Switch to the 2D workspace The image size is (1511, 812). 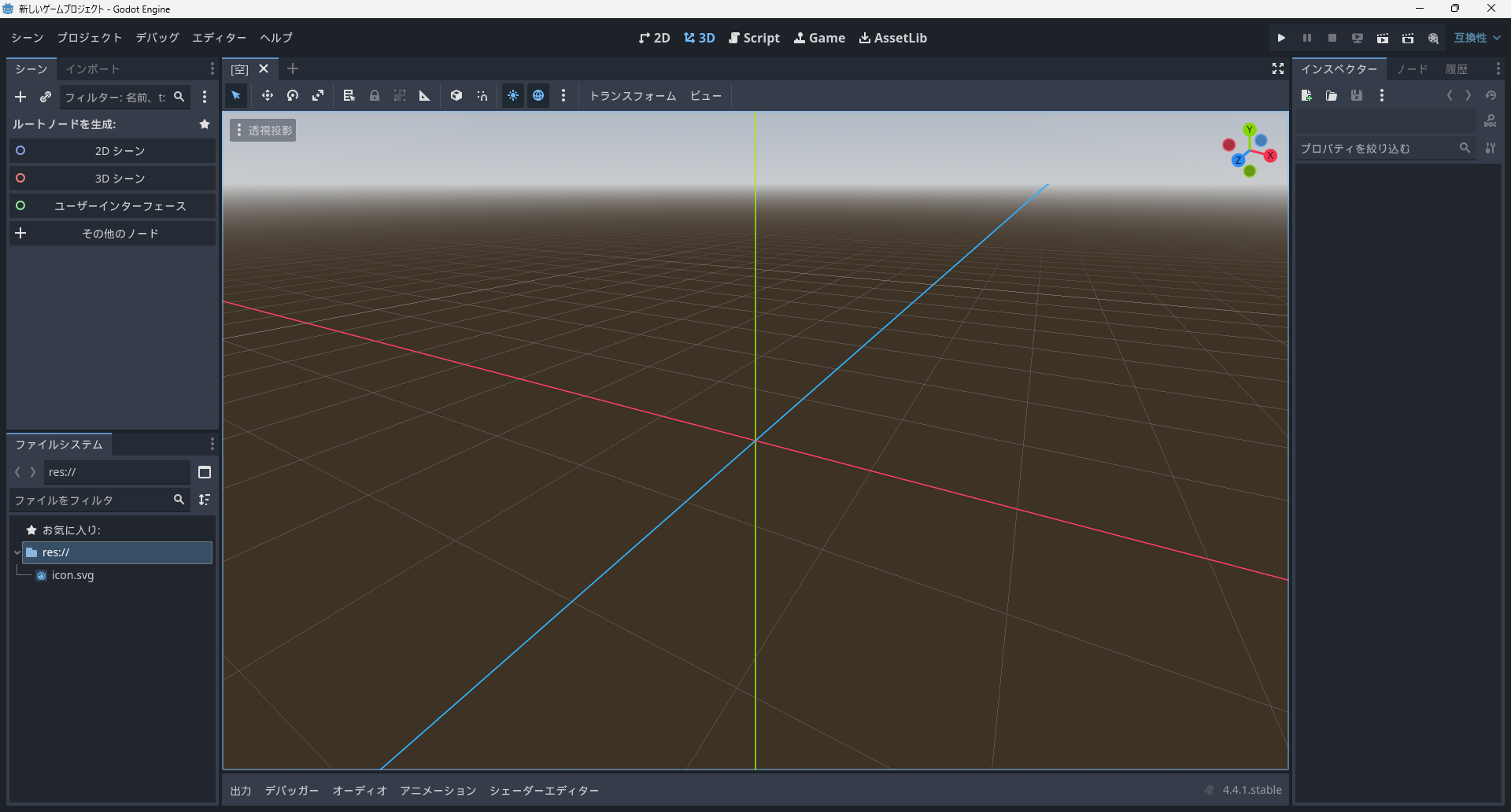click(655, 38)
